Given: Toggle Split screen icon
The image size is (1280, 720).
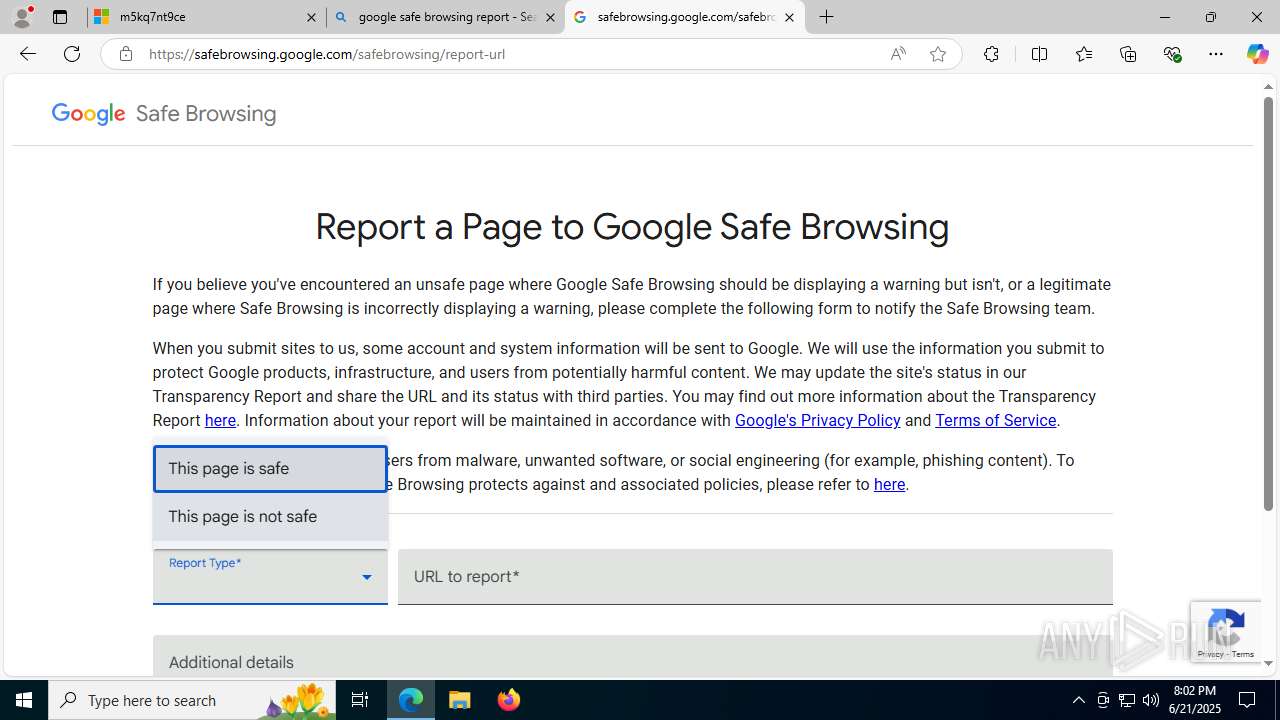Looking at the screenshot, I should point(1039,54).
